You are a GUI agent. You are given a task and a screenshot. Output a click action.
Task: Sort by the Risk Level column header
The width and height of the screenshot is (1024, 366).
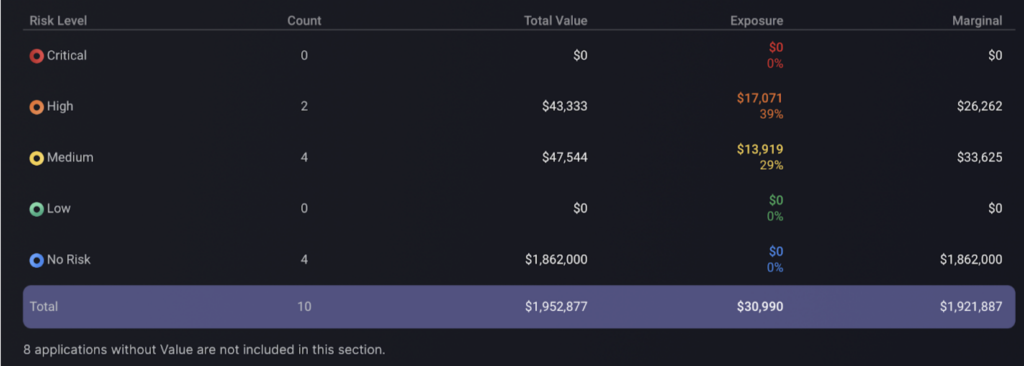coord(58,21)
